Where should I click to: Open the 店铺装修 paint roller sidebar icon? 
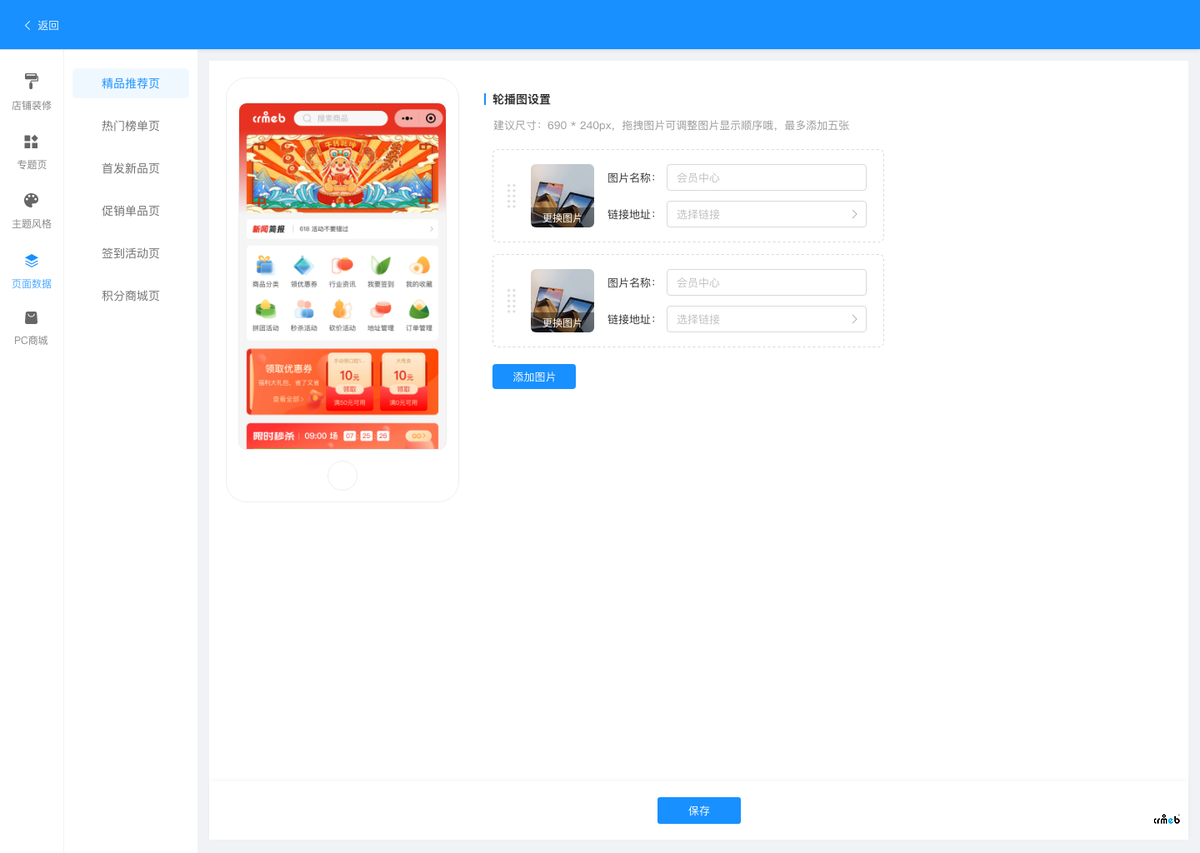click(31, 82)
